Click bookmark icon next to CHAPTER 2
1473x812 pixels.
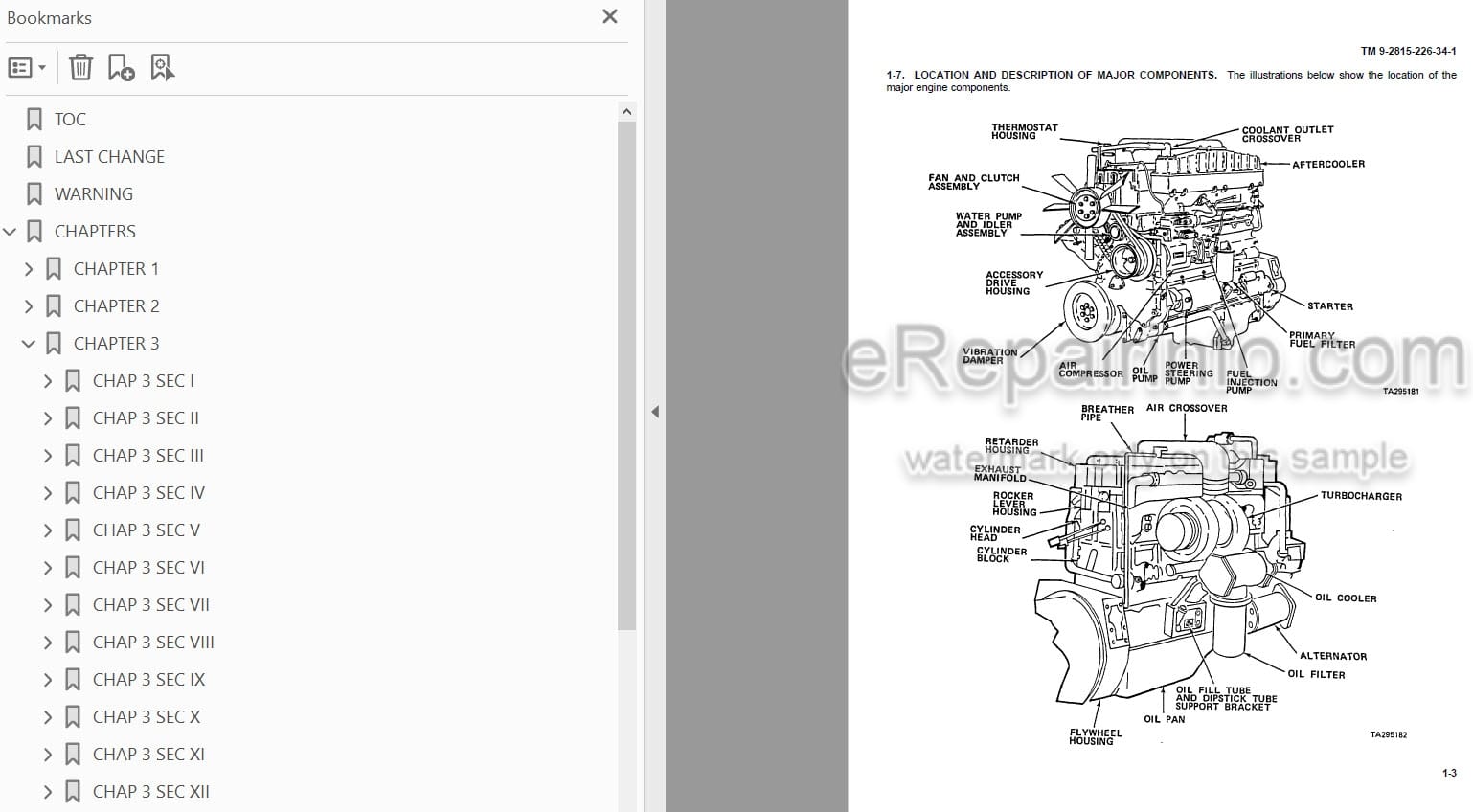pyautogui.click(x=54, y=306)
